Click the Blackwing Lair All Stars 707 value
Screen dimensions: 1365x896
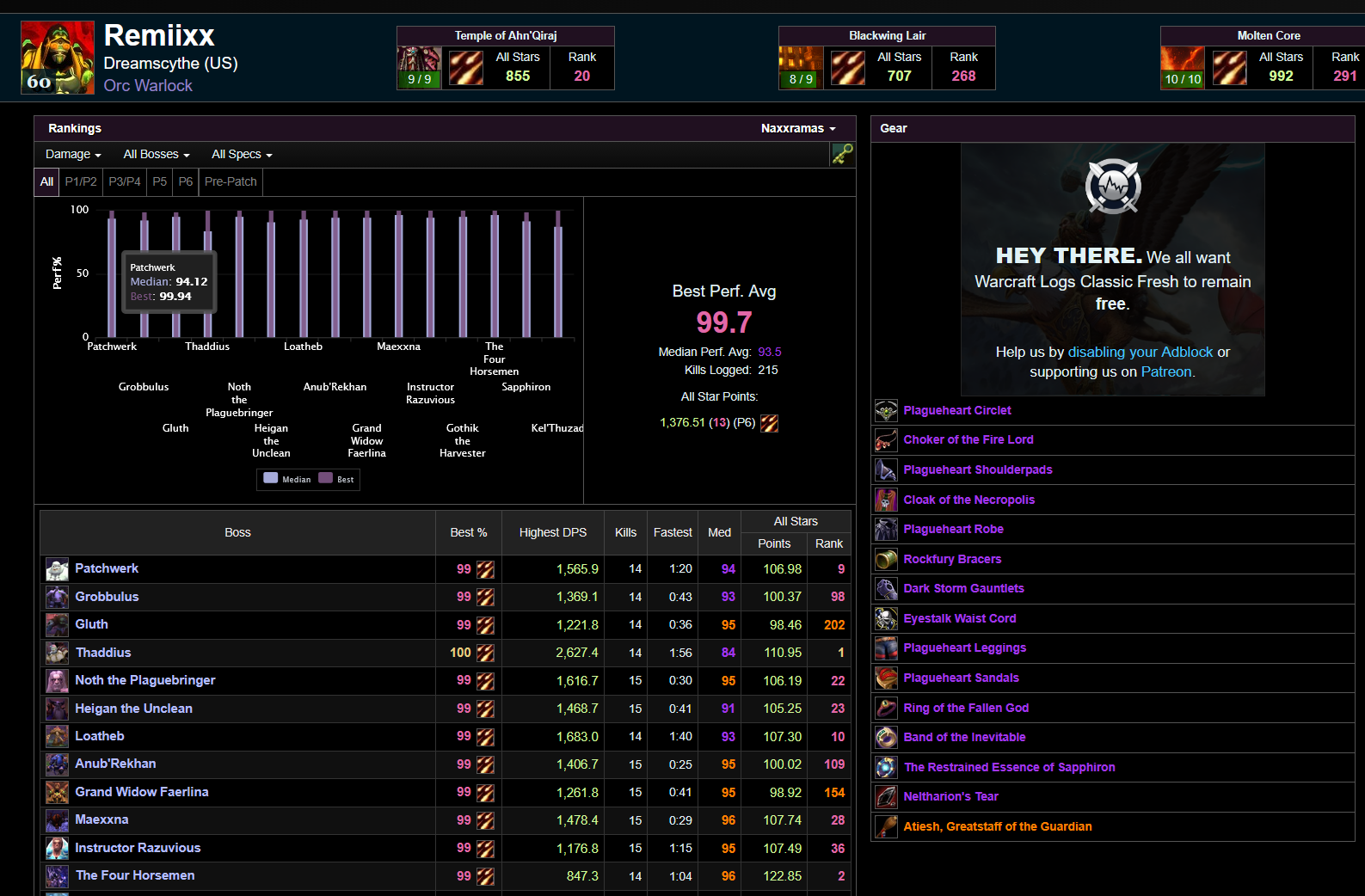click(900, 76)
